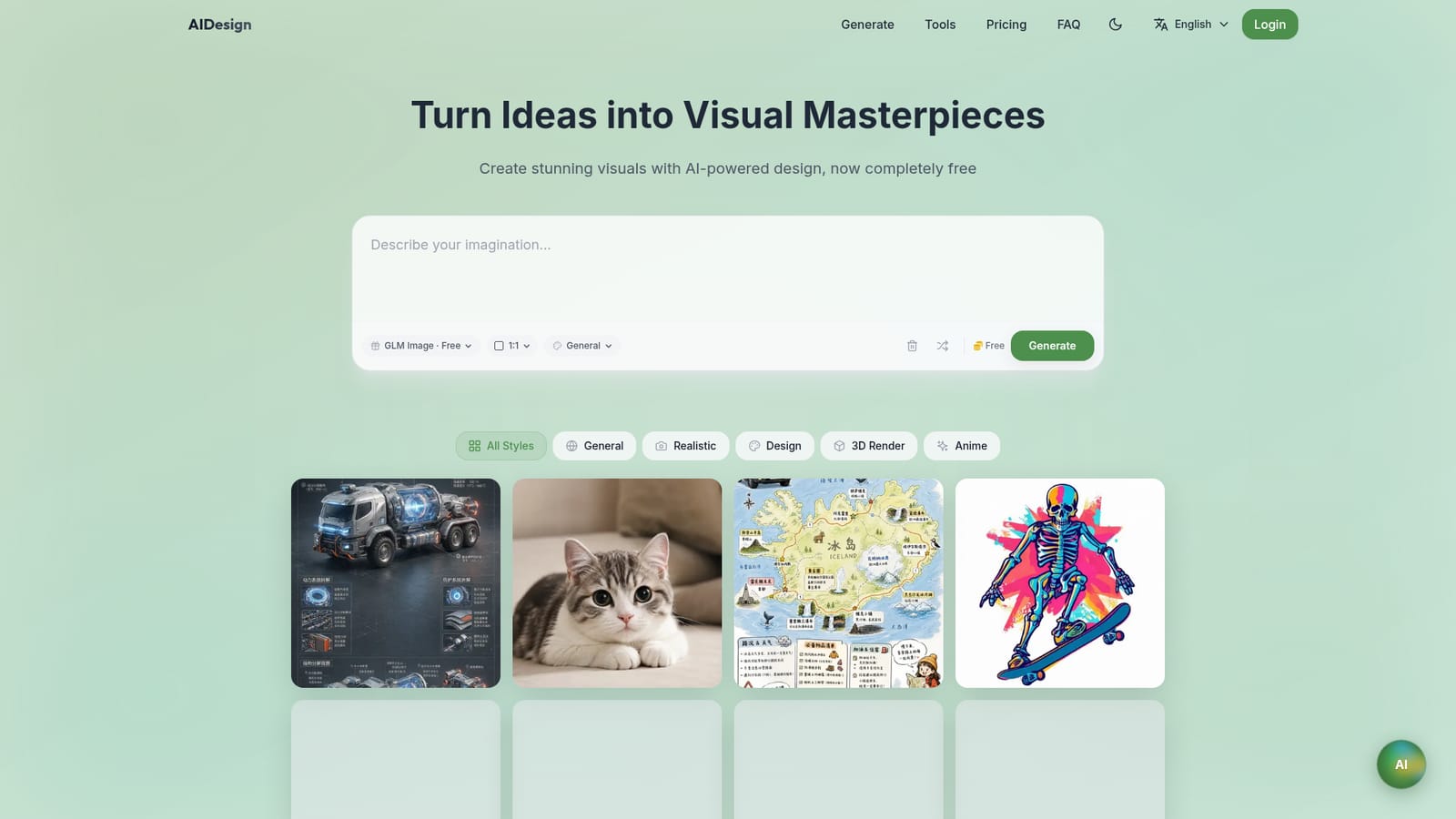This screenshot has height=819, width=1456.
Task: Go to Tools in navigation
Action: tap(940, 25)
